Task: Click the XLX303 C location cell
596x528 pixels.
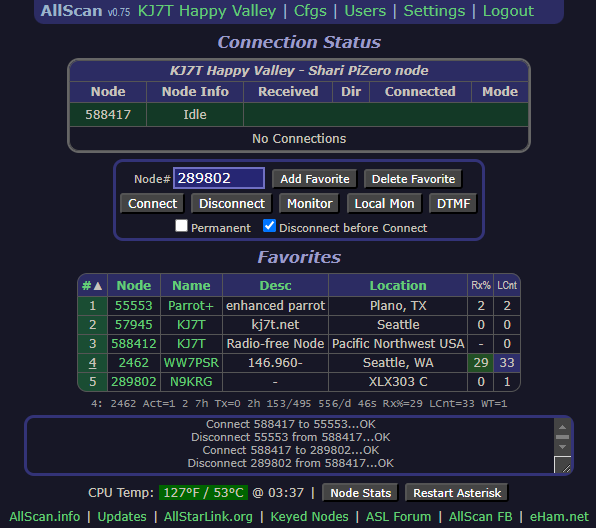Action: (x=398, y=382)
